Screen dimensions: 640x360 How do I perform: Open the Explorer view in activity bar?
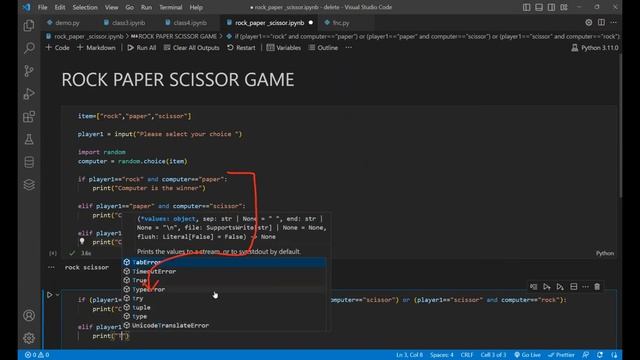coord(29,25)
